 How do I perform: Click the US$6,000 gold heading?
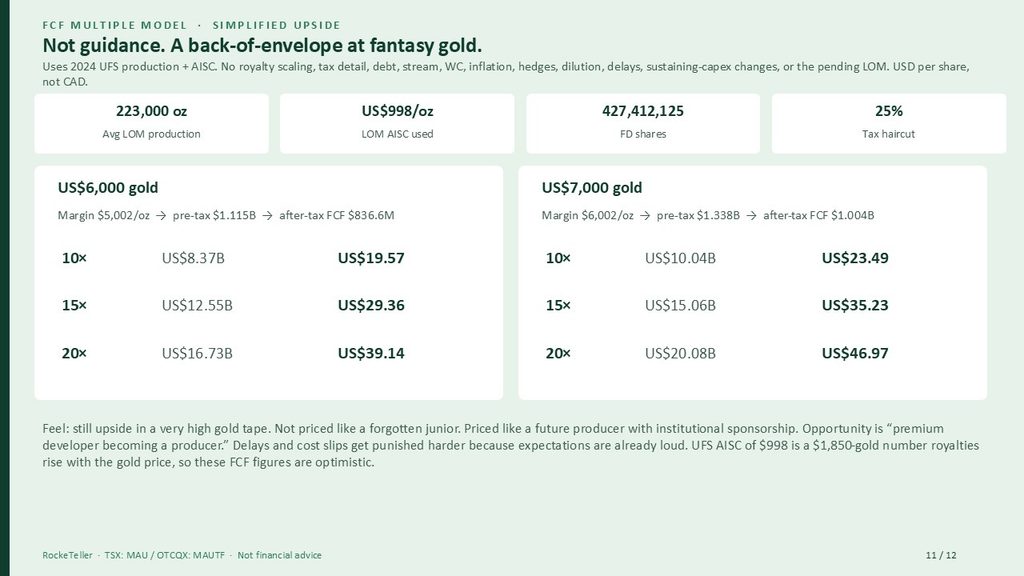point(108,187)
